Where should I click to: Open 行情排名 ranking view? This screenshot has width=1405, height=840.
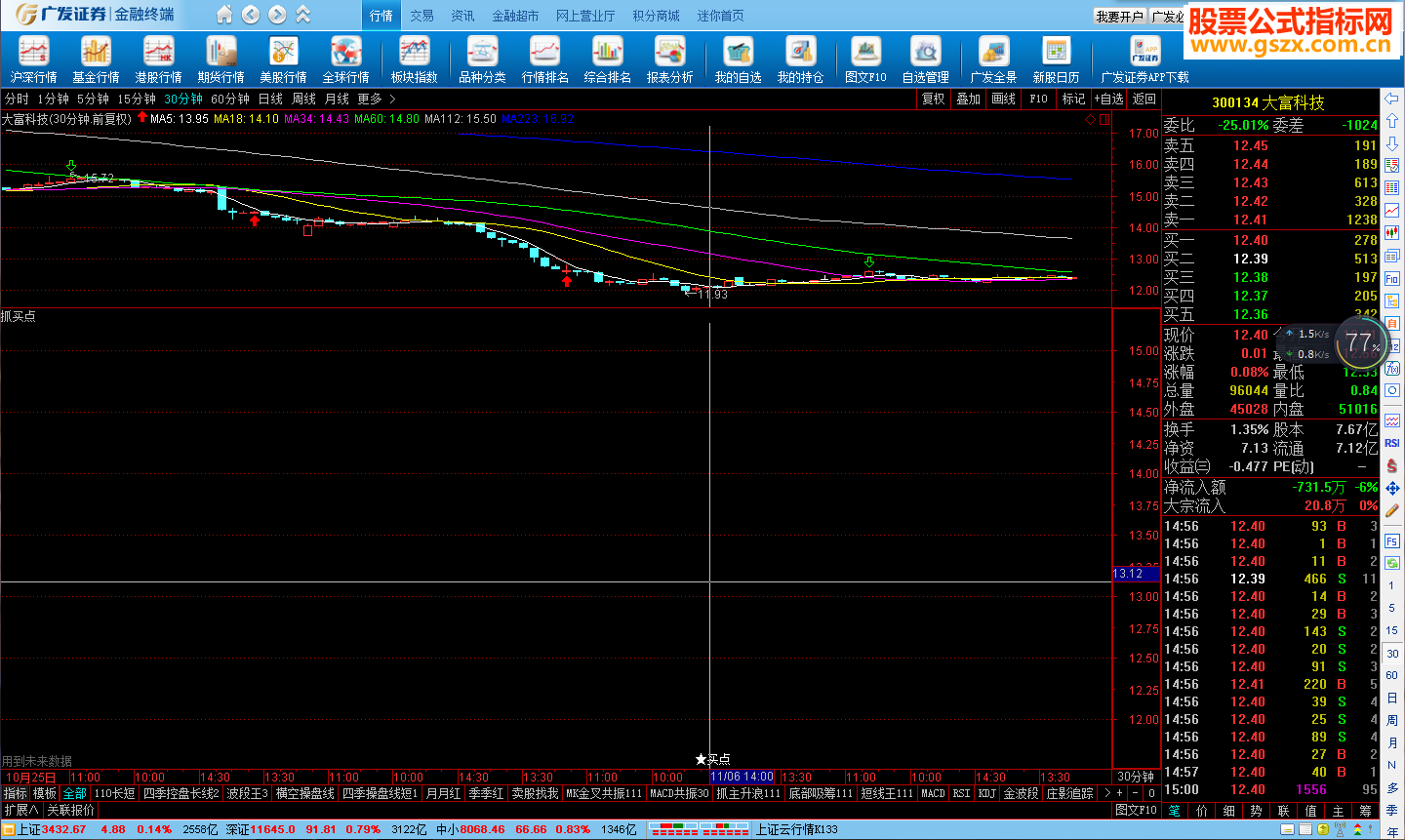544,60
